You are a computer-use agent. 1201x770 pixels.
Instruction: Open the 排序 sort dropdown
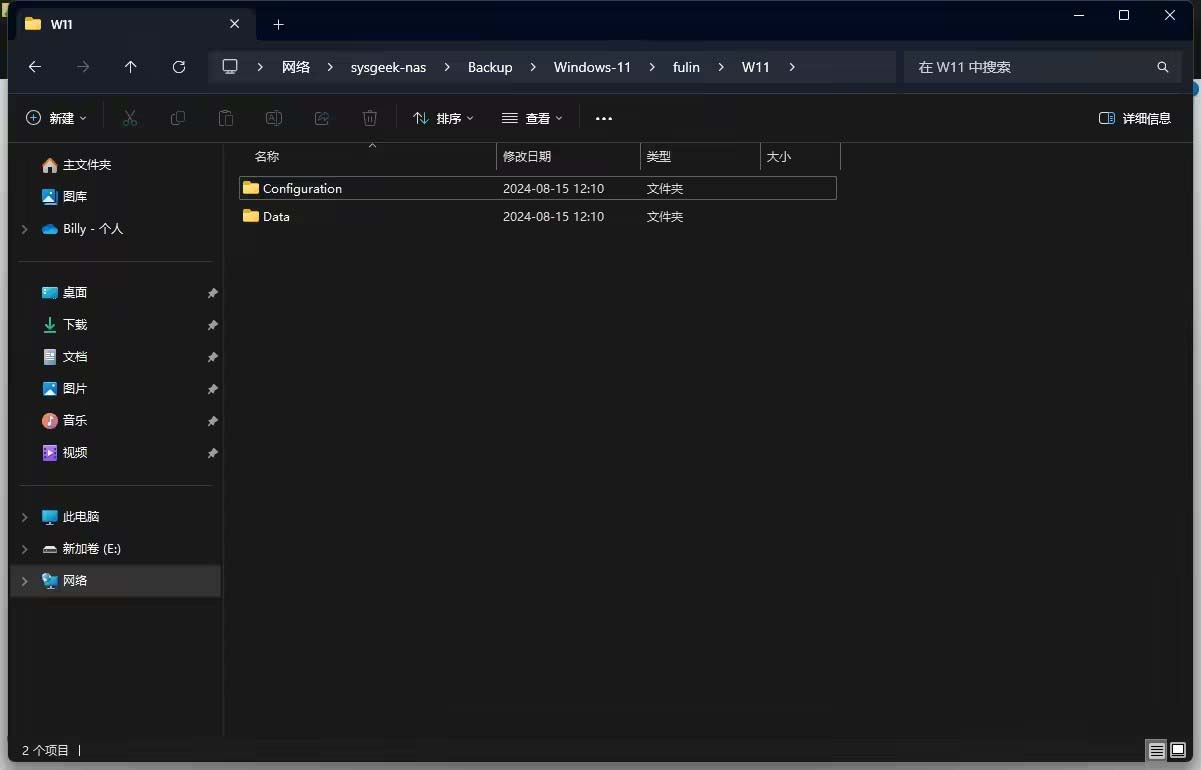point(443,118)
